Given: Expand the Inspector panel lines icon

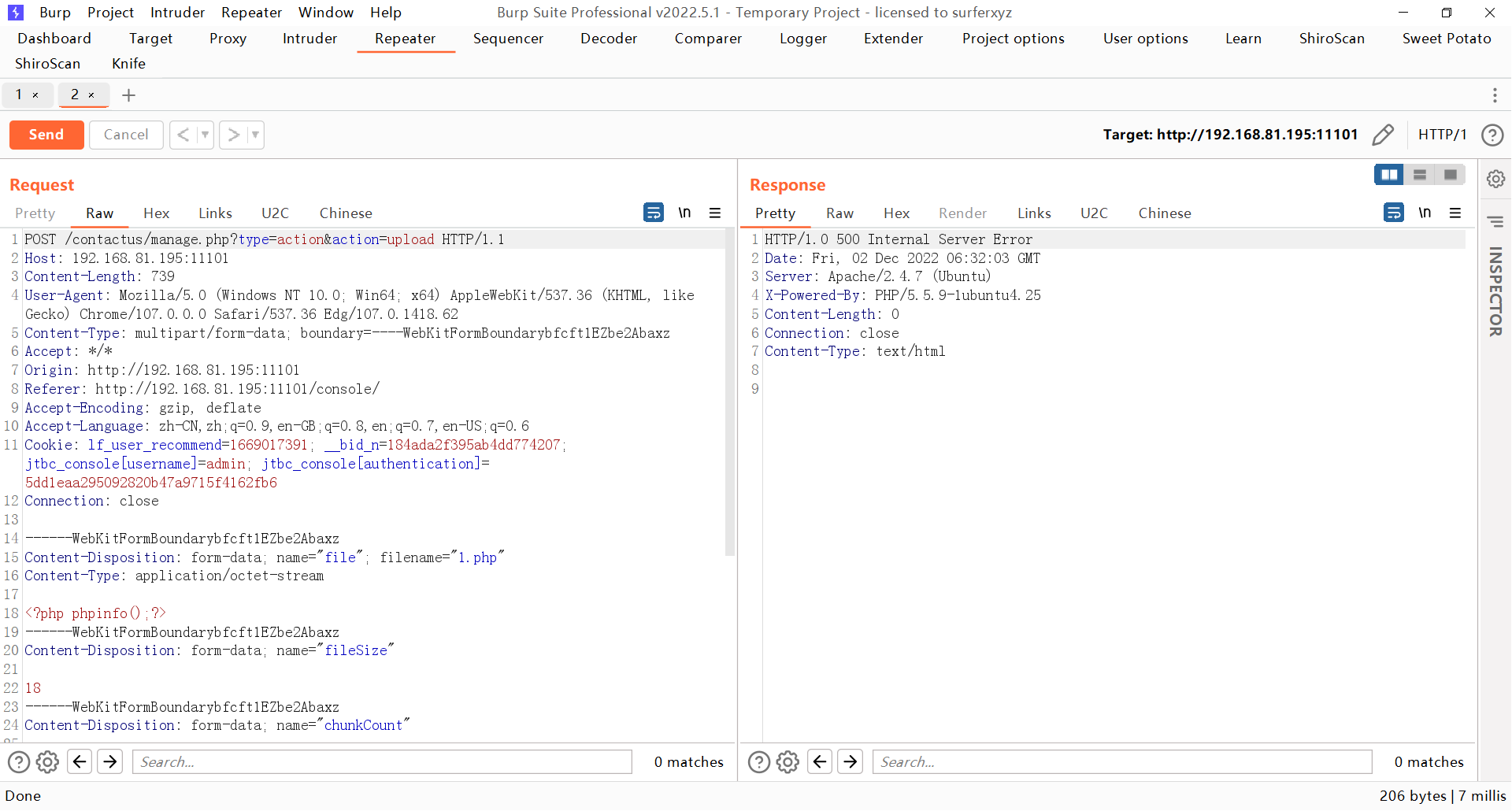Looking at the screenshot, I should [x=1495, y=221].
